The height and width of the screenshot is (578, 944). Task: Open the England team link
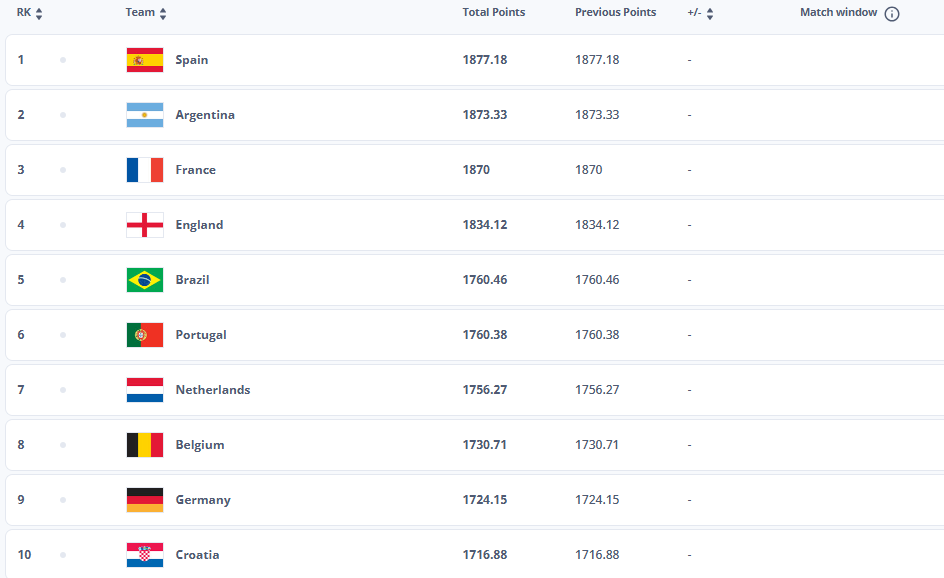[199, 225]
